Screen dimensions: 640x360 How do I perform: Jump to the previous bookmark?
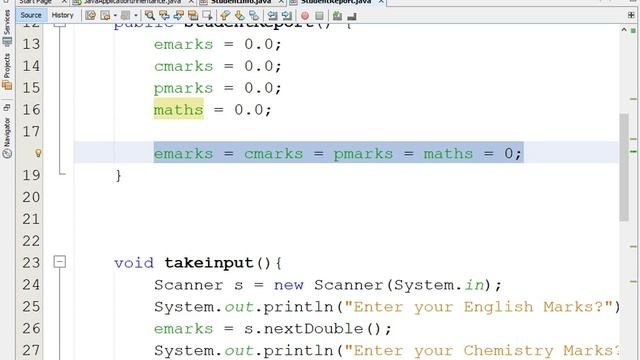pyautogui.click(x=225, y=16)
